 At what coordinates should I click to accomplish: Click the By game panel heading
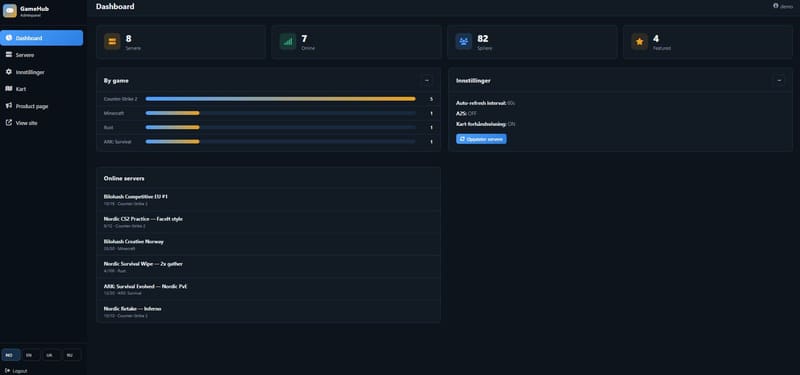coord(116,81)
